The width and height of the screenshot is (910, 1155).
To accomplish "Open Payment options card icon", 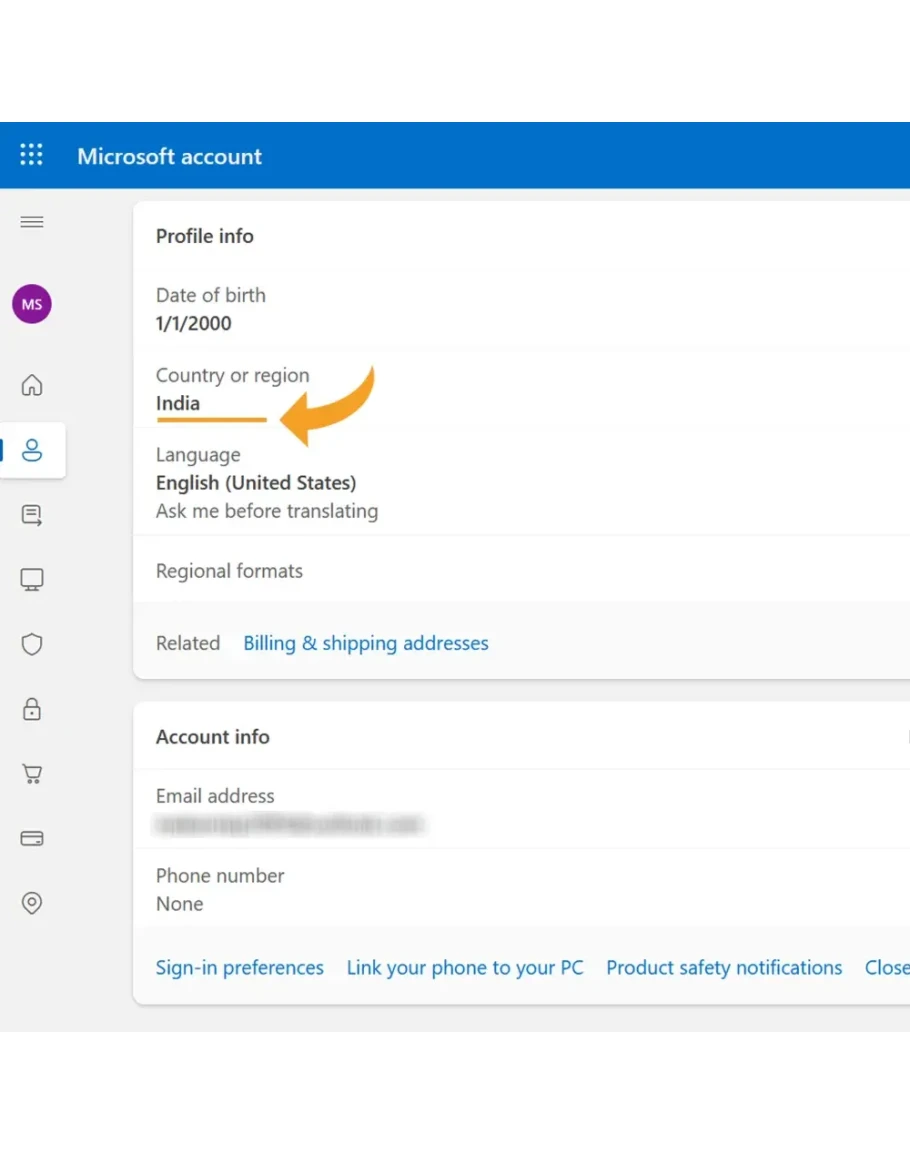I will [x=32, y=839].
